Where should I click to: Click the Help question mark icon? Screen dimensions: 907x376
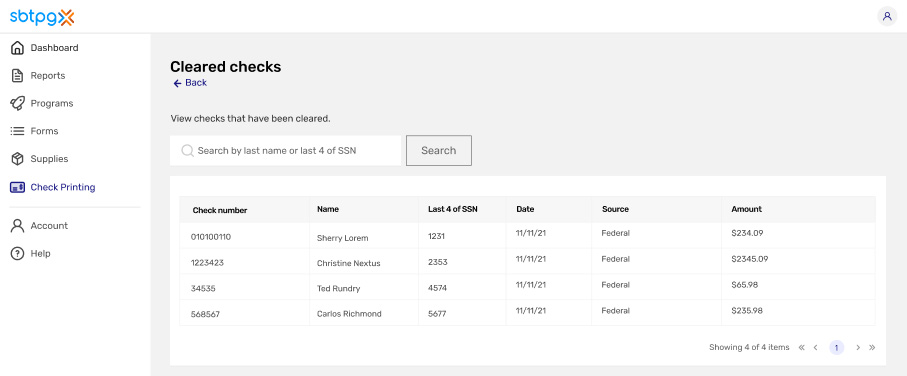pyautogui.click(x=17, y=253)
